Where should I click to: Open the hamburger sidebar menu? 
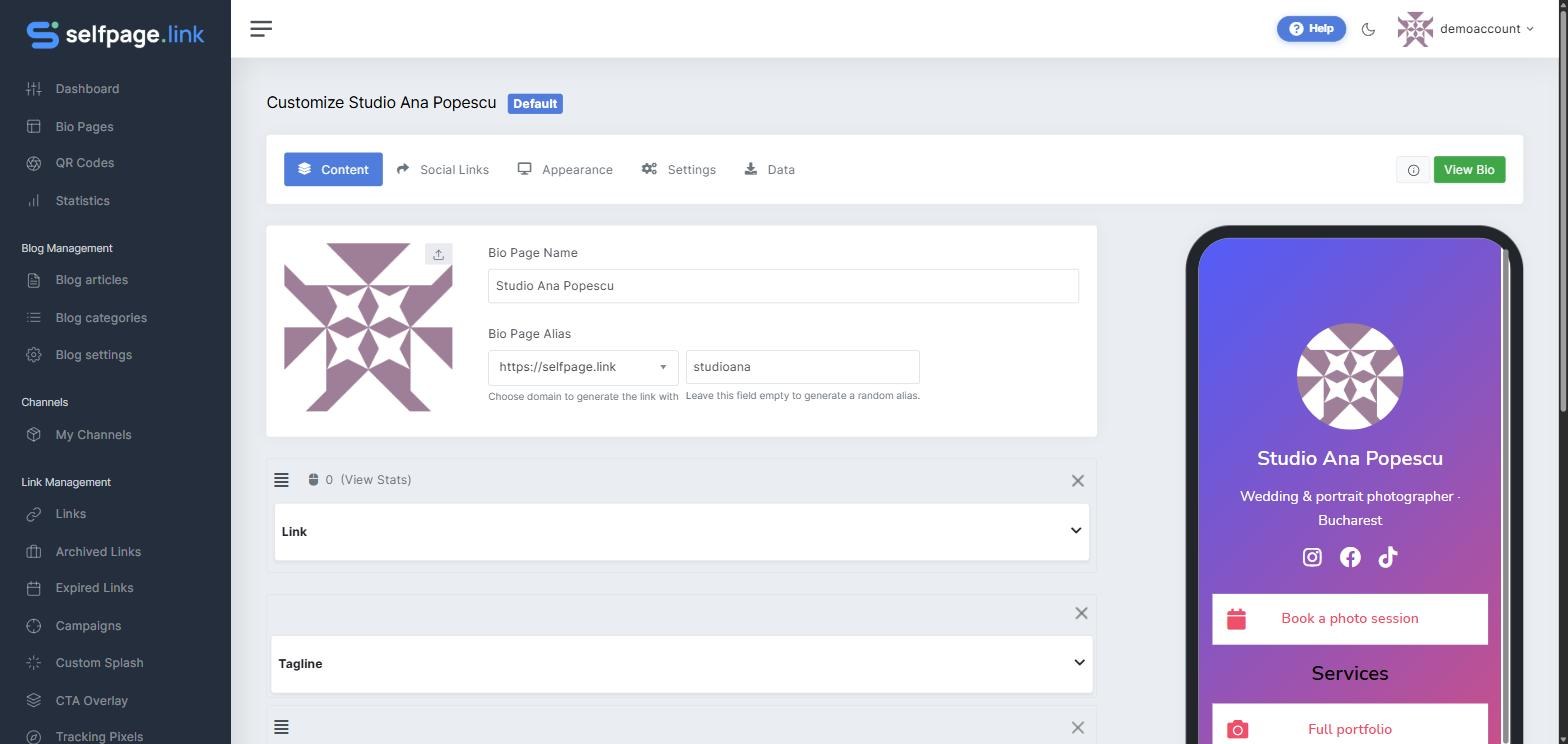(261, 29)
